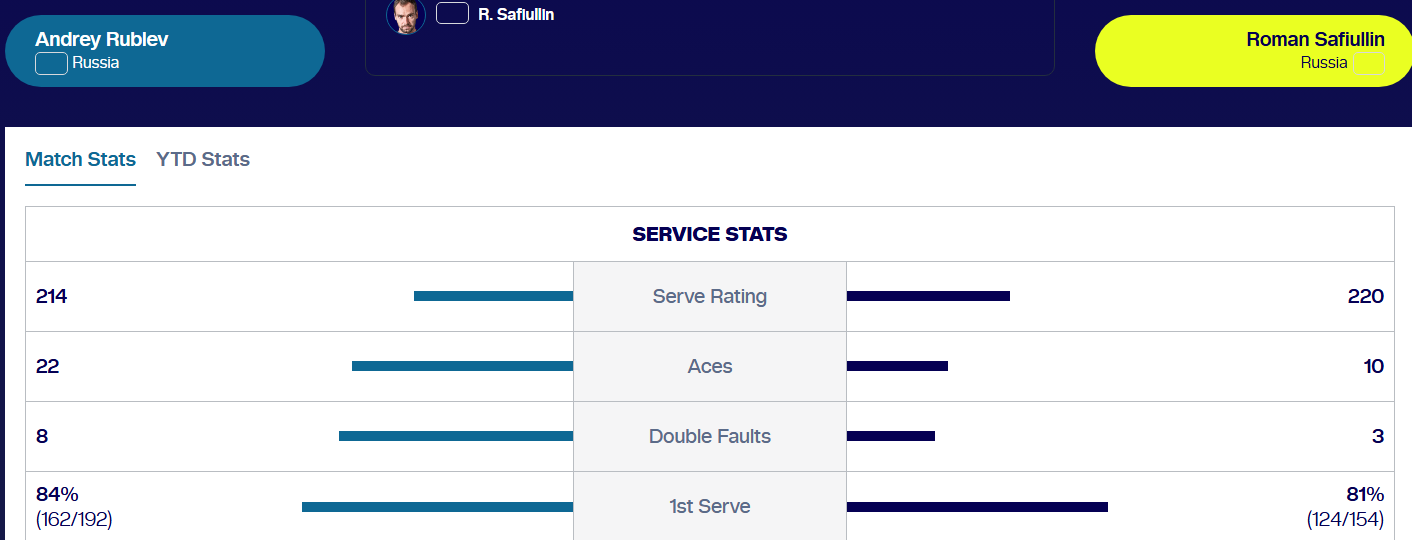Click Rublev's Serve Rating bar

[493, 296]
